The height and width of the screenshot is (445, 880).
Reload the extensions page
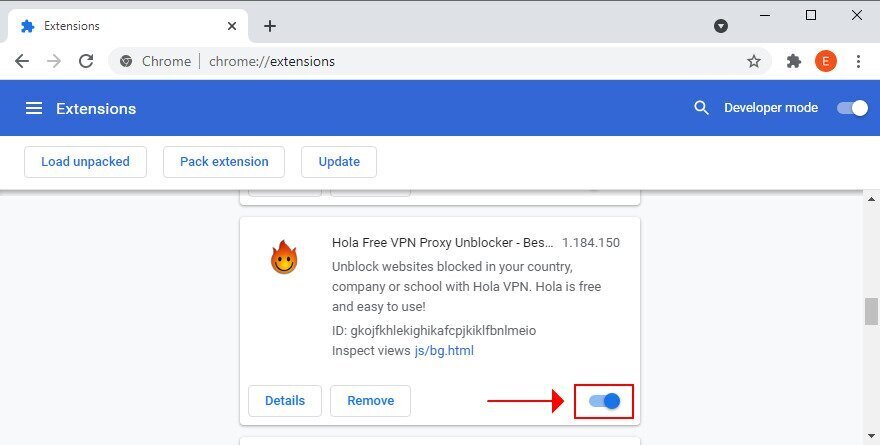point(86,61)
